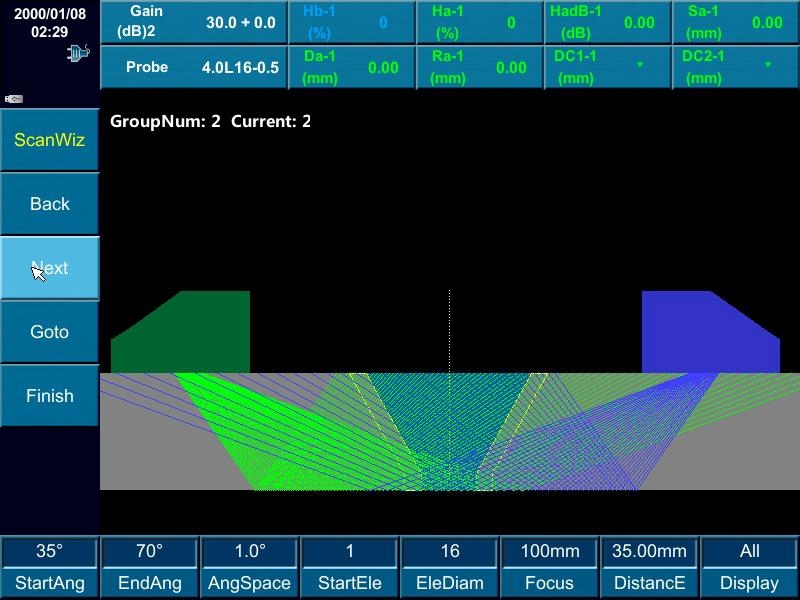Open the Goto option in the sidebar
Screen dimensions: 800x600
coord(50,332)
